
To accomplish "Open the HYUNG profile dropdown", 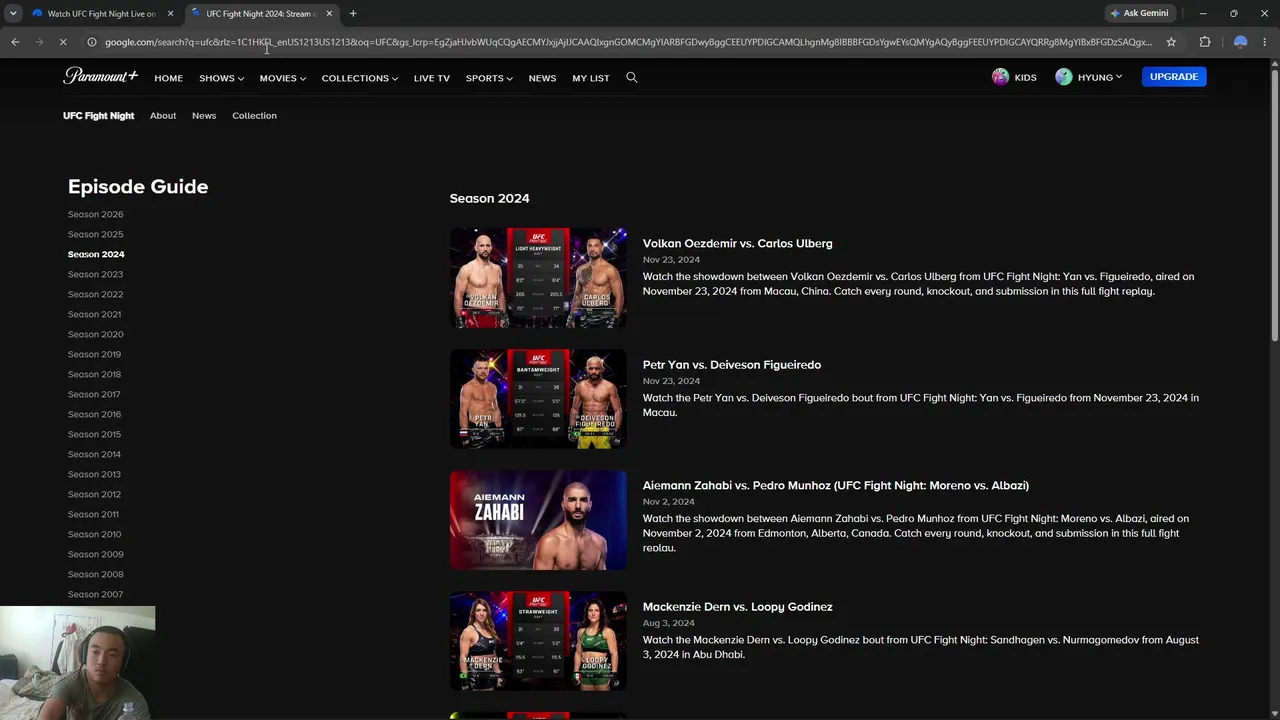I will point(1088,77).
